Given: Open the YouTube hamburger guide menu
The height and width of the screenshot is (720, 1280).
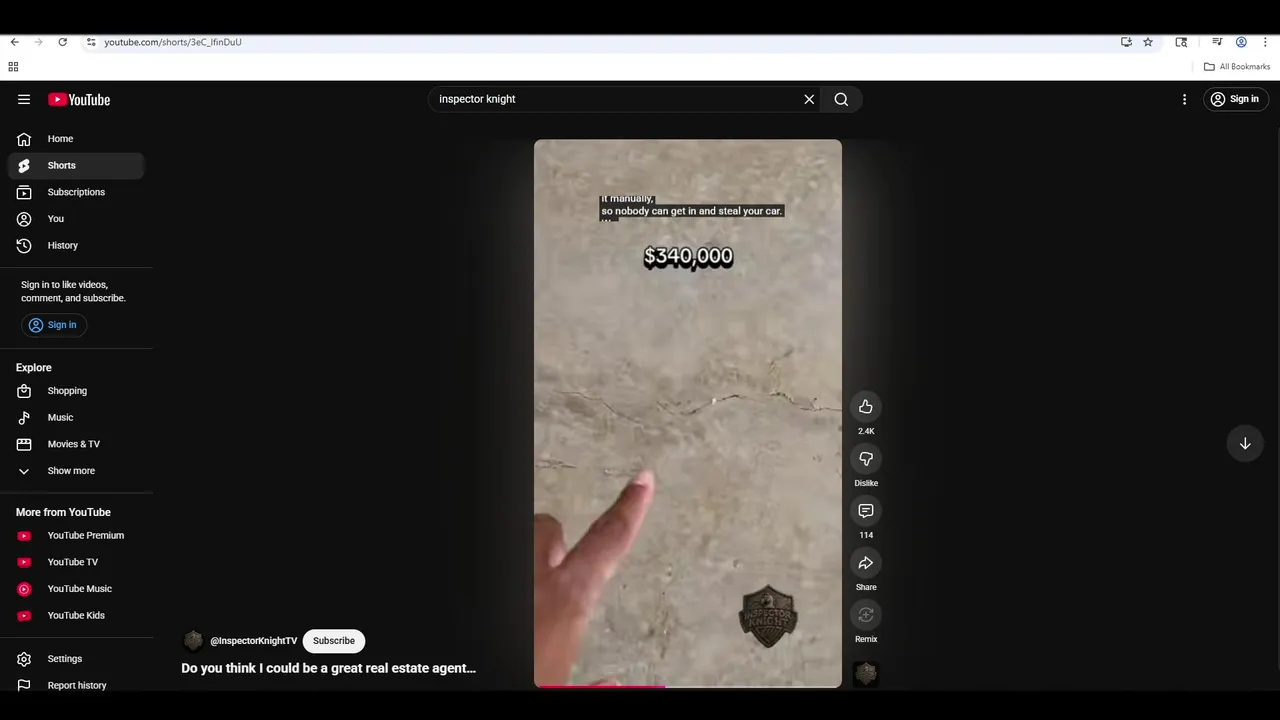Looking at the screenshot, I should [x=24, y=99].
